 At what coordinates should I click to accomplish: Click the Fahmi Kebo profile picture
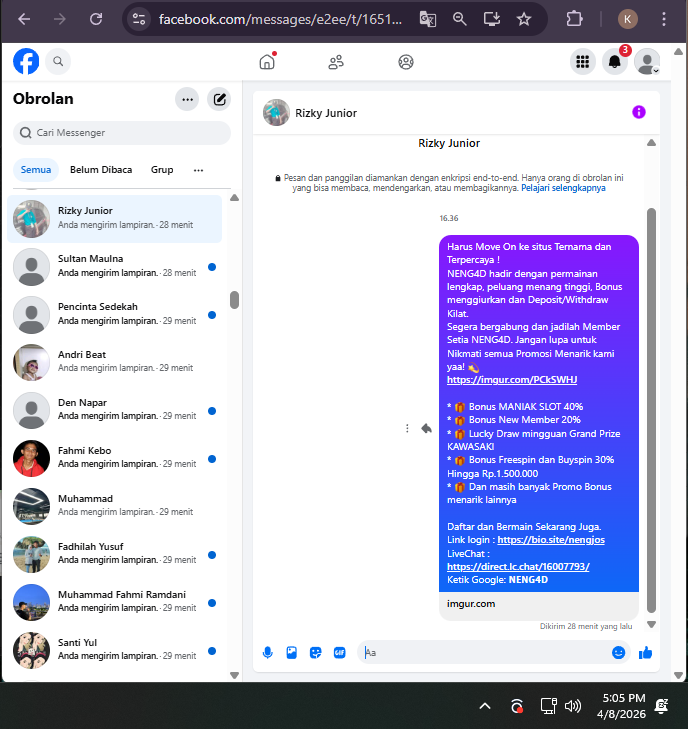click(31, 458)
